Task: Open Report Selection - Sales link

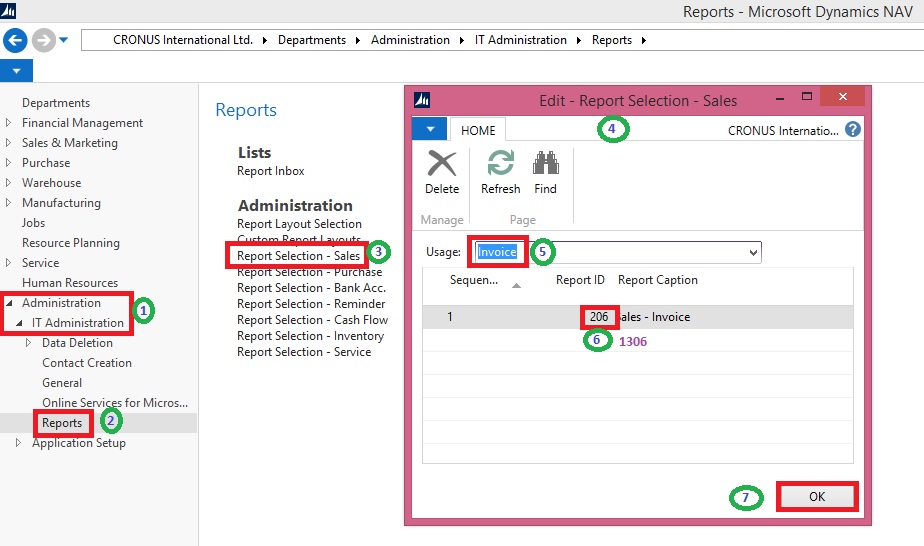Action: click(x=298, y=256)
